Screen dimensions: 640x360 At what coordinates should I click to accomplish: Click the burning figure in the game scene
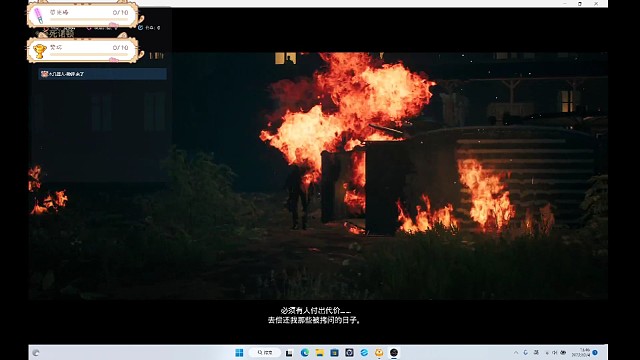(299, 196)
